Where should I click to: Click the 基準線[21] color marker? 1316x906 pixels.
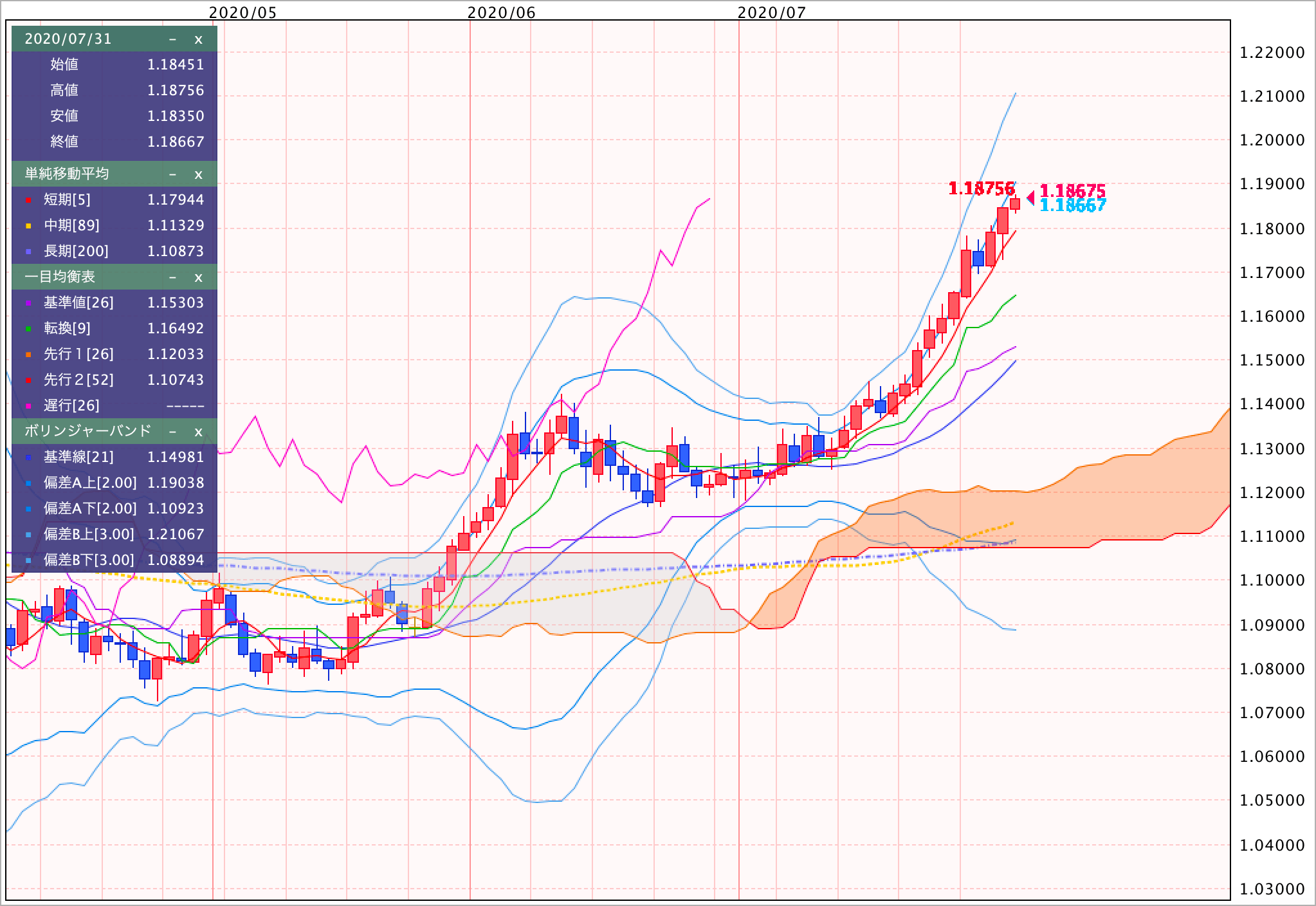coord(28,458)
